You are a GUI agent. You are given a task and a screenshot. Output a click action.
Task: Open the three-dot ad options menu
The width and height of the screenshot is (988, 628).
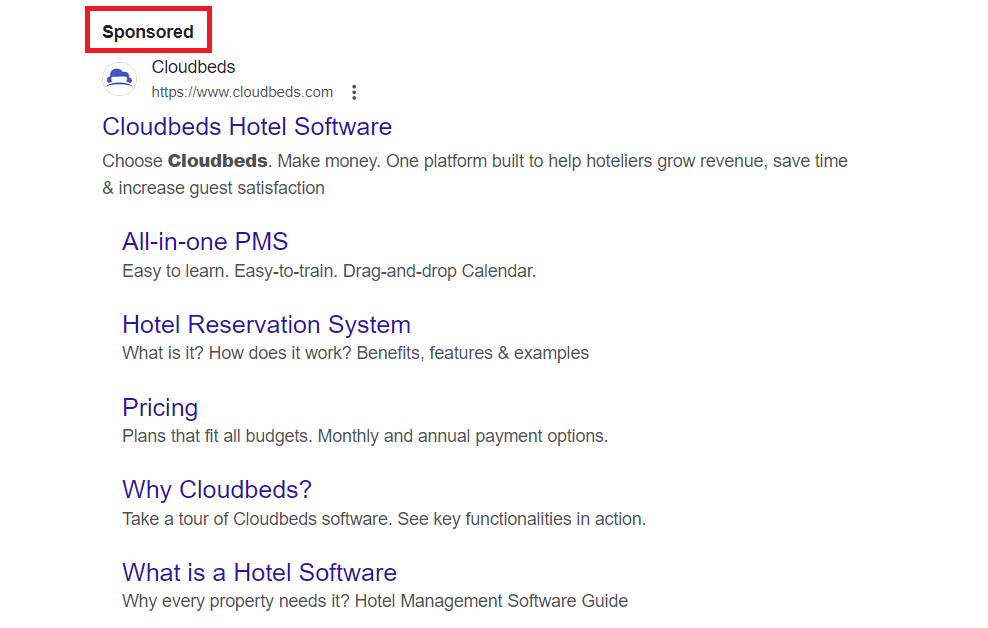click(x=354, y=93)
